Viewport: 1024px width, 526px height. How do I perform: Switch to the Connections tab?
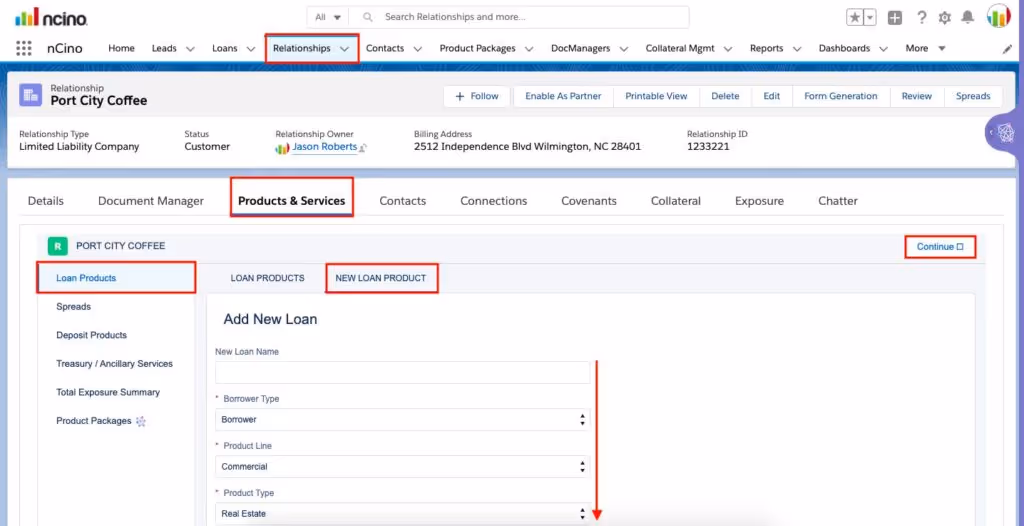point(494,201)
